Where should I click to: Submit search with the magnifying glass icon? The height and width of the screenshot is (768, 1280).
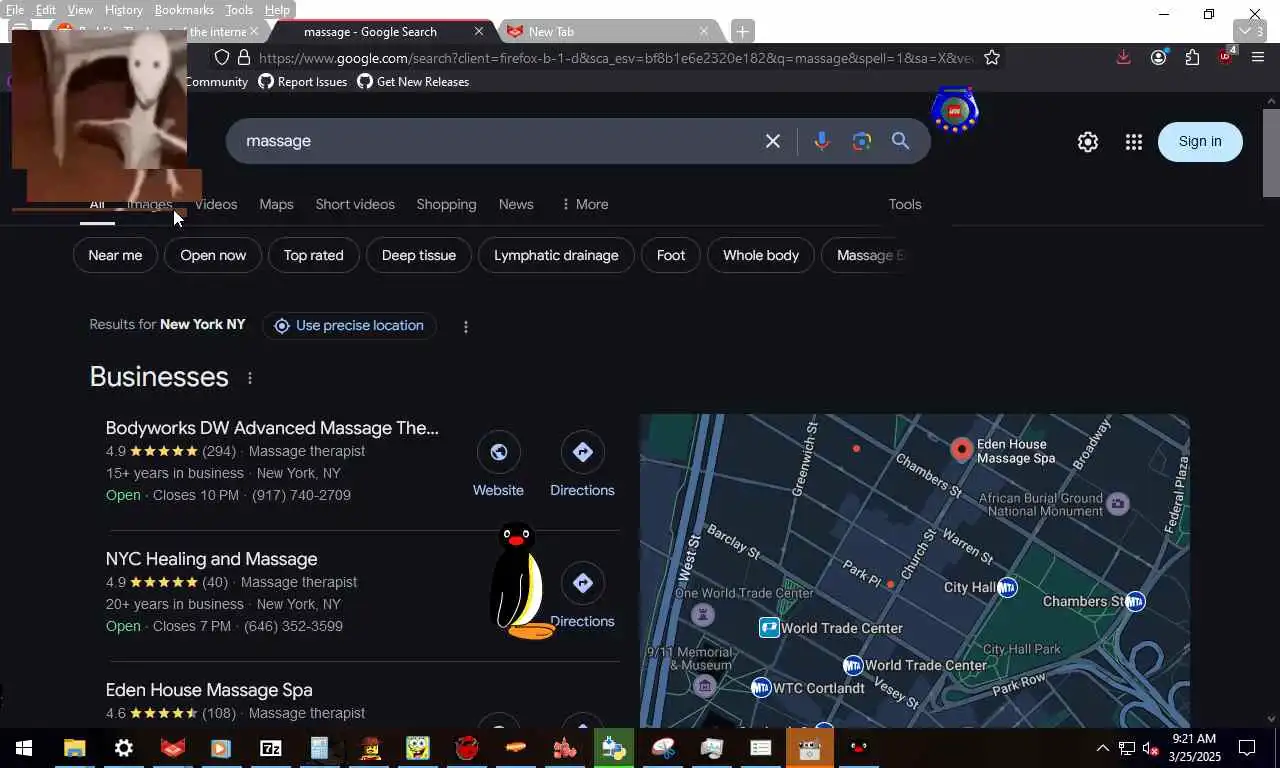pyautogui.click(x=900, y=141)
